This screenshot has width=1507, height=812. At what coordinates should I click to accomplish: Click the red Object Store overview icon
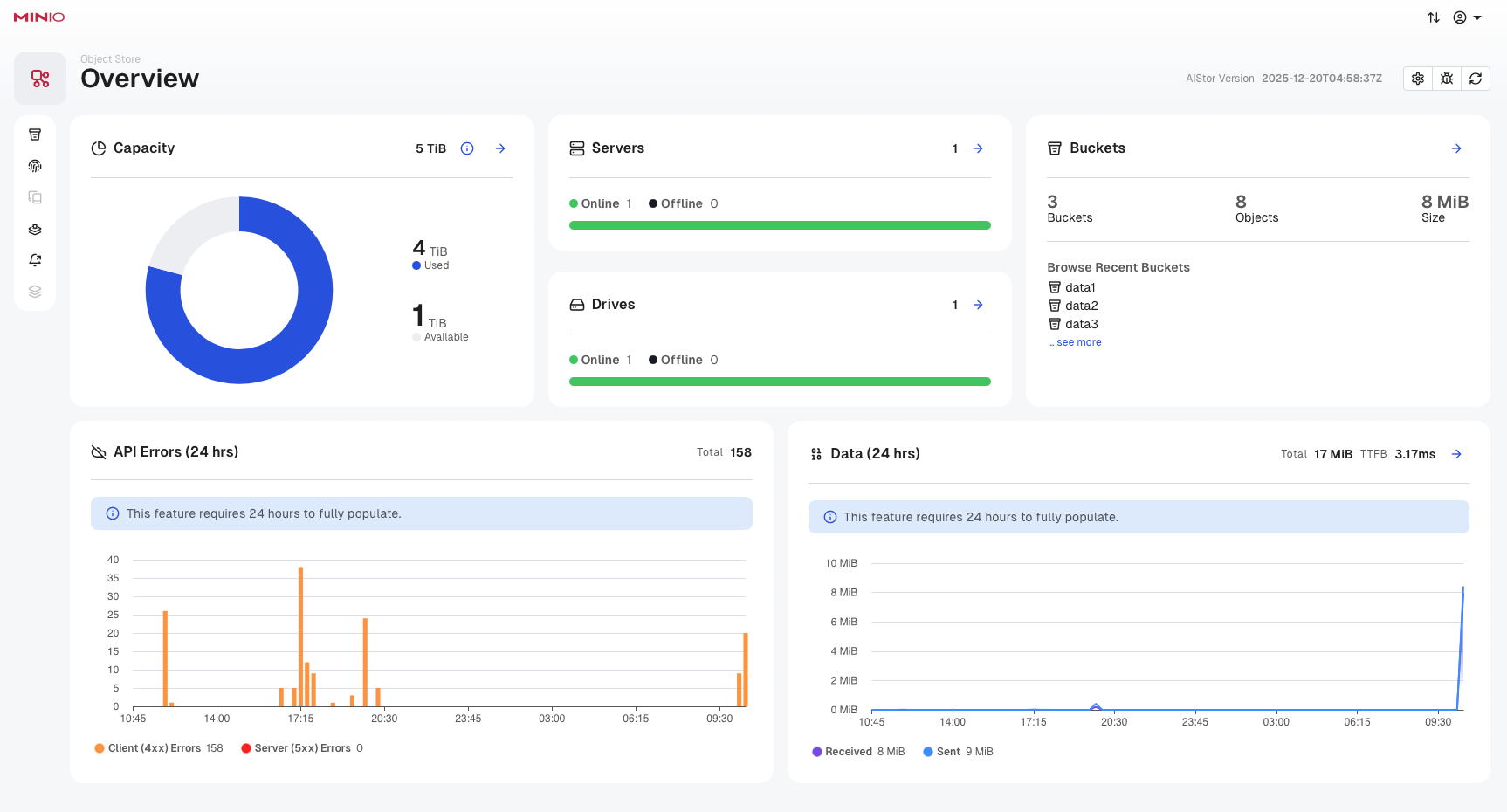pyautogui.click(x=40, y=79)
